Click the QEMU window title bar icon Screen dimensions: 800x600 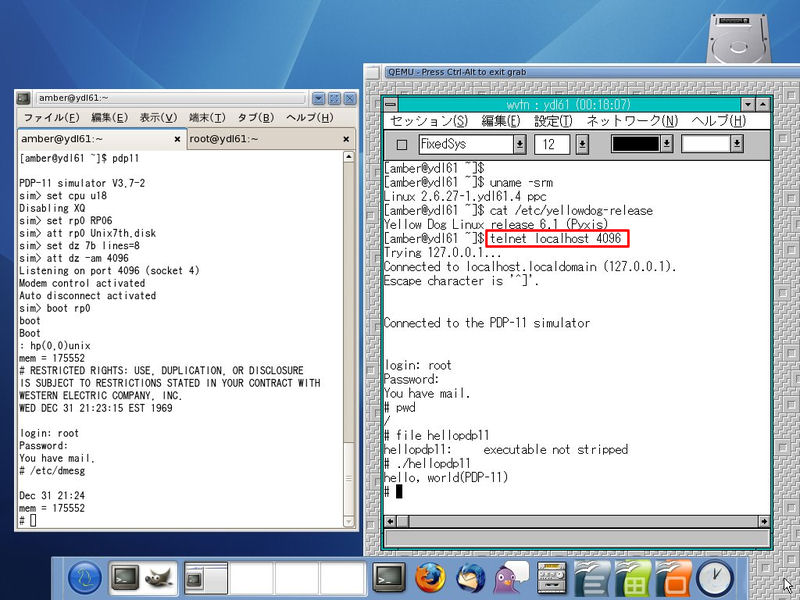(x=373, y=72)
